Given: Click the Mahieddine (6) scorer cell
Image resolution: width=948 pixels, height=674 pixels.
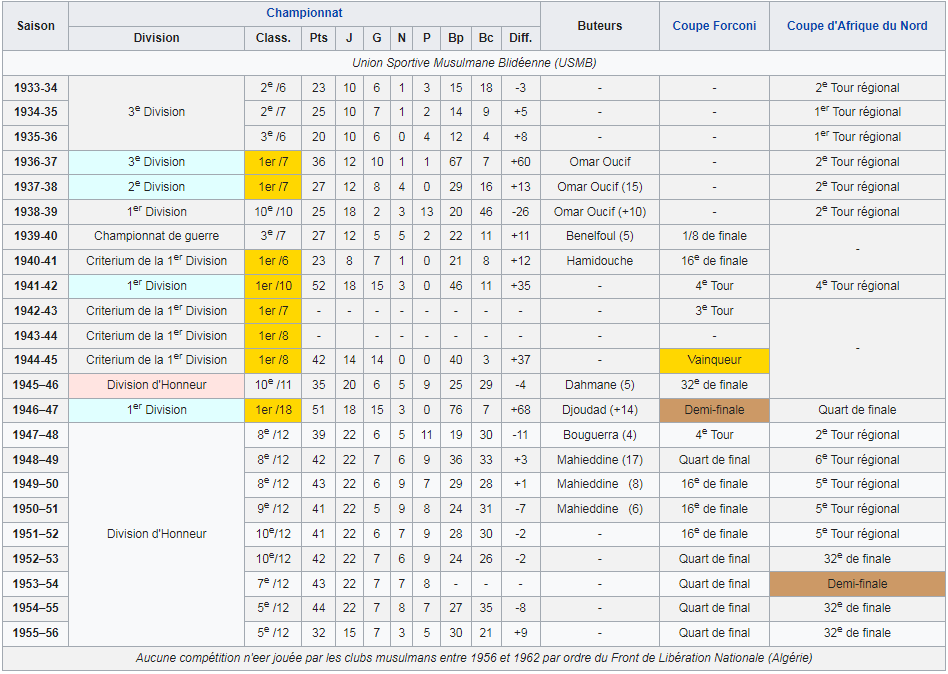Looking at the screenshot, I should pyautogui.click(x=600, y=508).
